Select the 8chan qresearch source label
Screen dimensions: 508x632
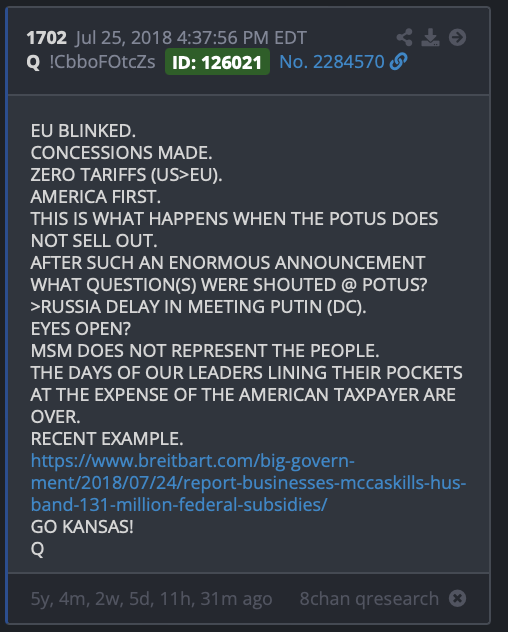[369, 599]
